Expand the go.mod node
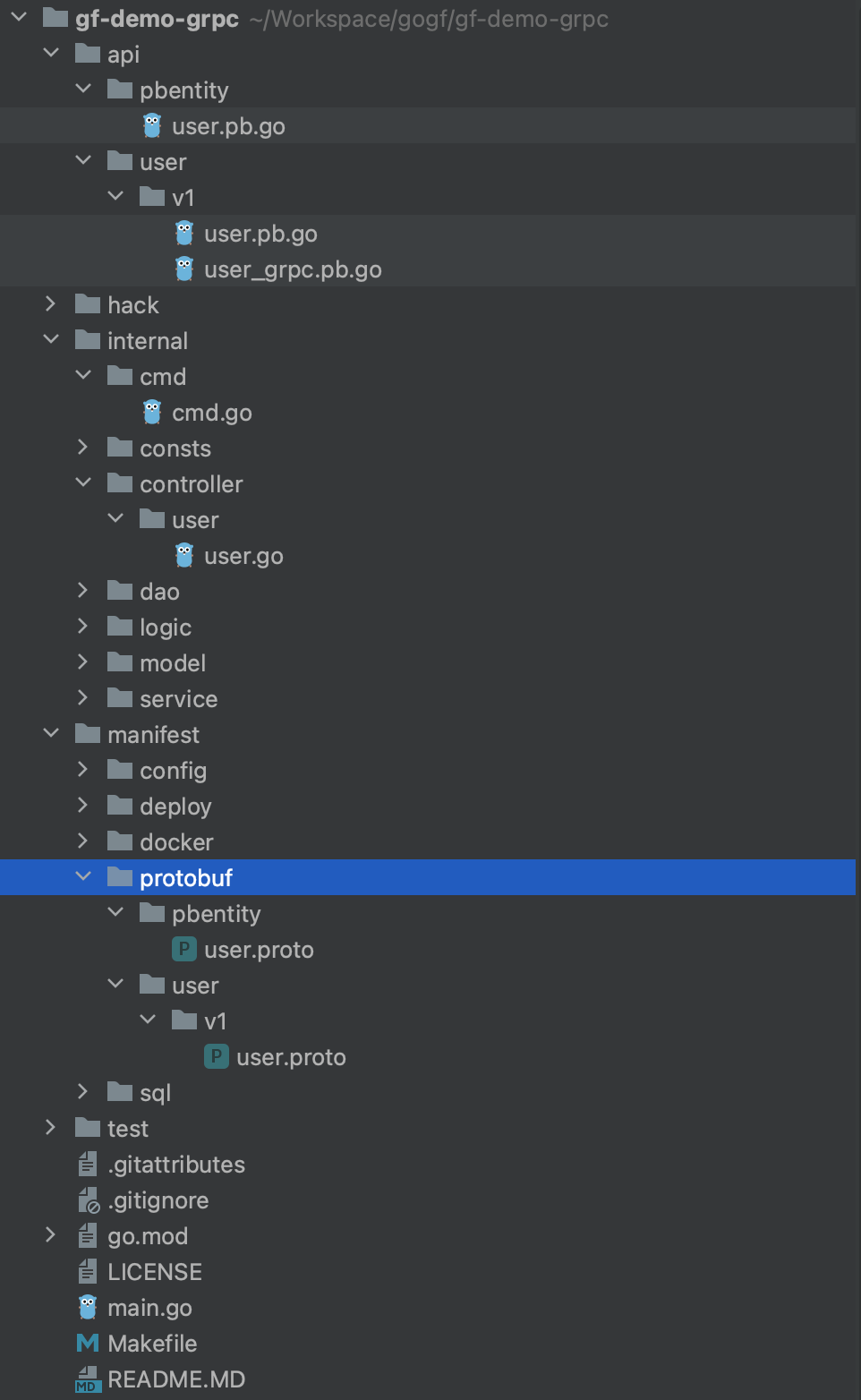The height and width of the screenshot is (1400, 861). click(x=51, y=1235)
